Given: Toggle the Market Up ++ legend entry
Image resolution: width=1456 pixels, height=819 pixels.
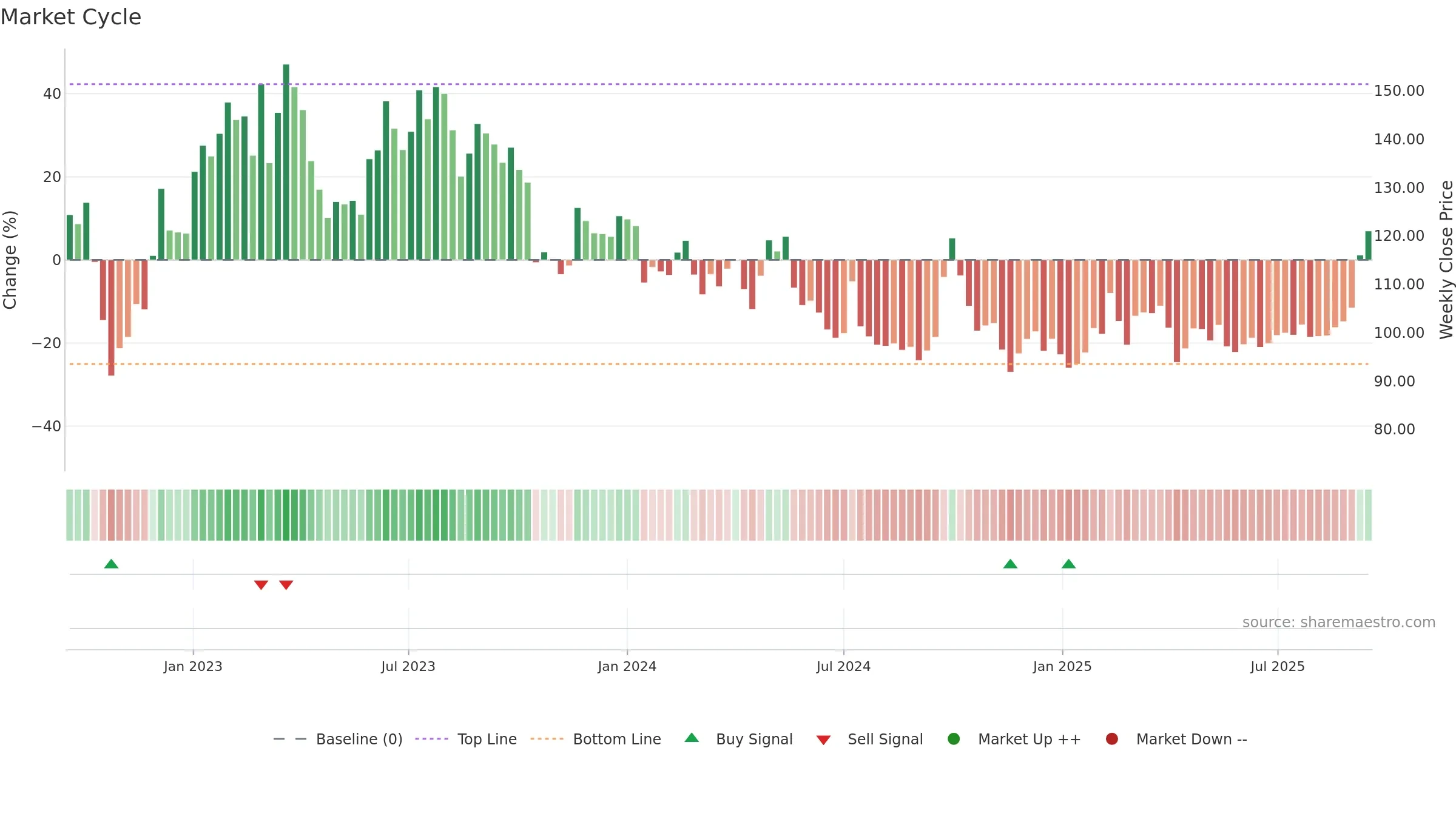Looking at the screenshot, I should click(x=1014, y=739).
